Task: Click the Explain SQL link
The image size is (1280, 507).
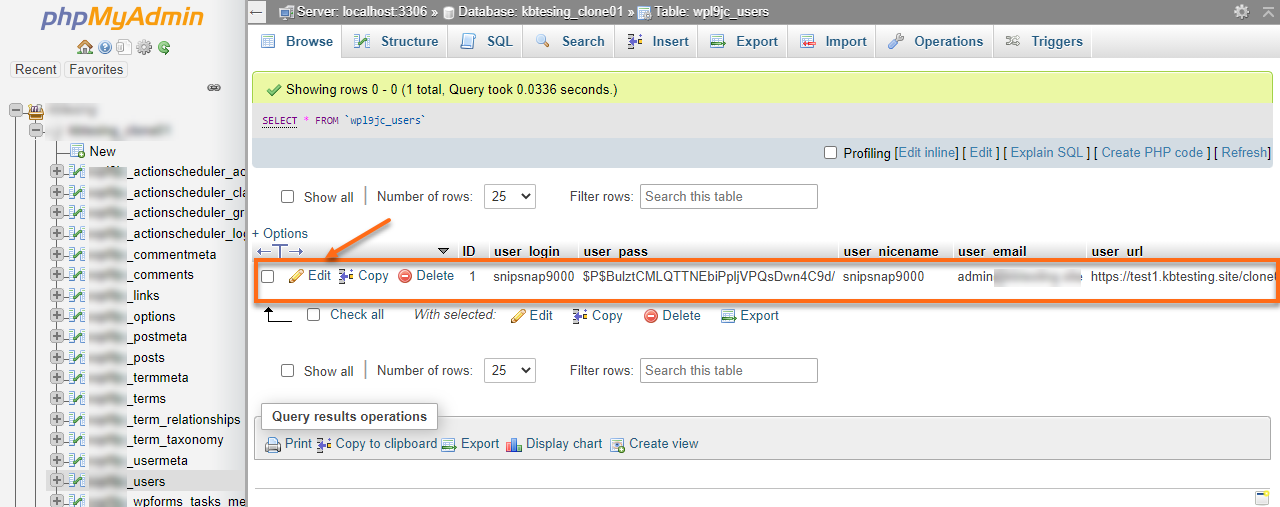Action: click(x=1047, y=153)
